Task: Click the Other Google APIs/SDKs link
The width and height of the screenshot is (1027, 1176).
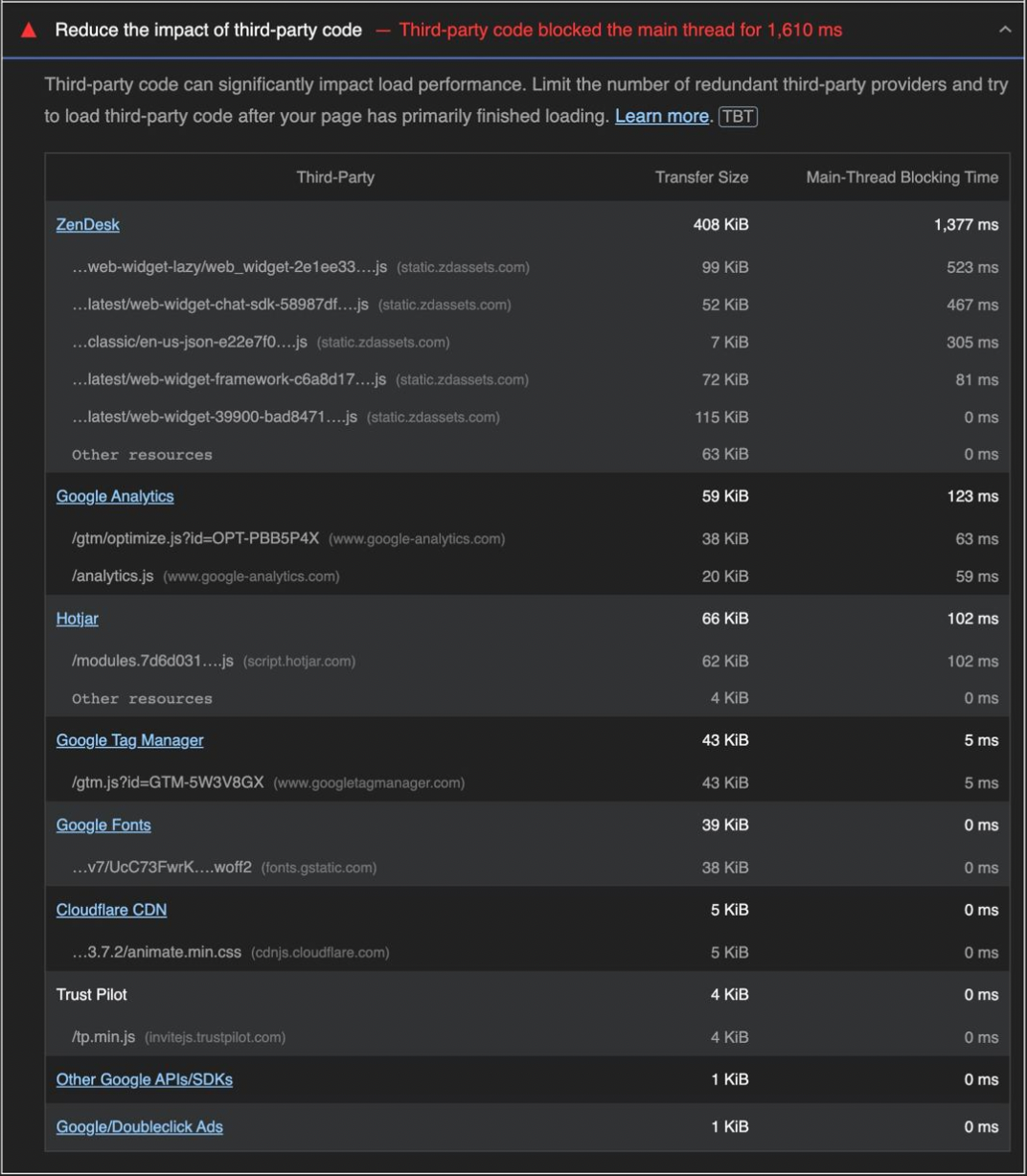Action: [144, 1079]
